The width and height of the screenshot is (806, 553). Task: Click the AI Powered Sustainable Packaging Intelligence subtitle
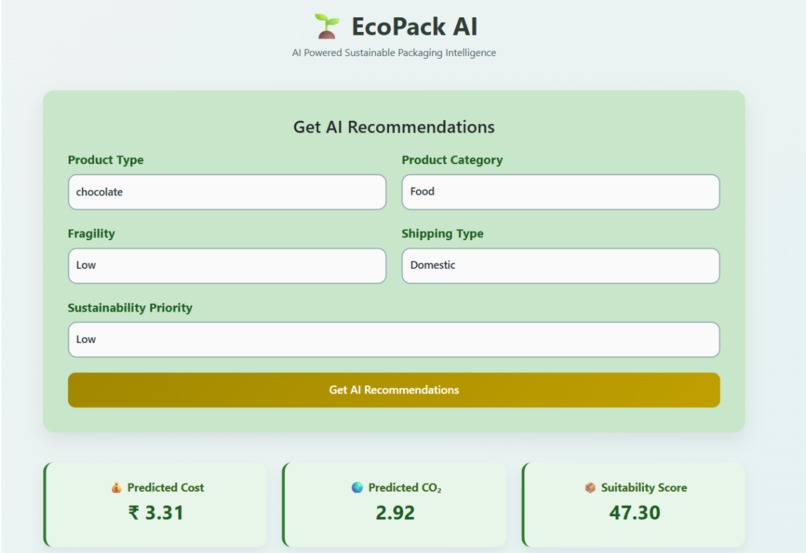pos(394,52)
